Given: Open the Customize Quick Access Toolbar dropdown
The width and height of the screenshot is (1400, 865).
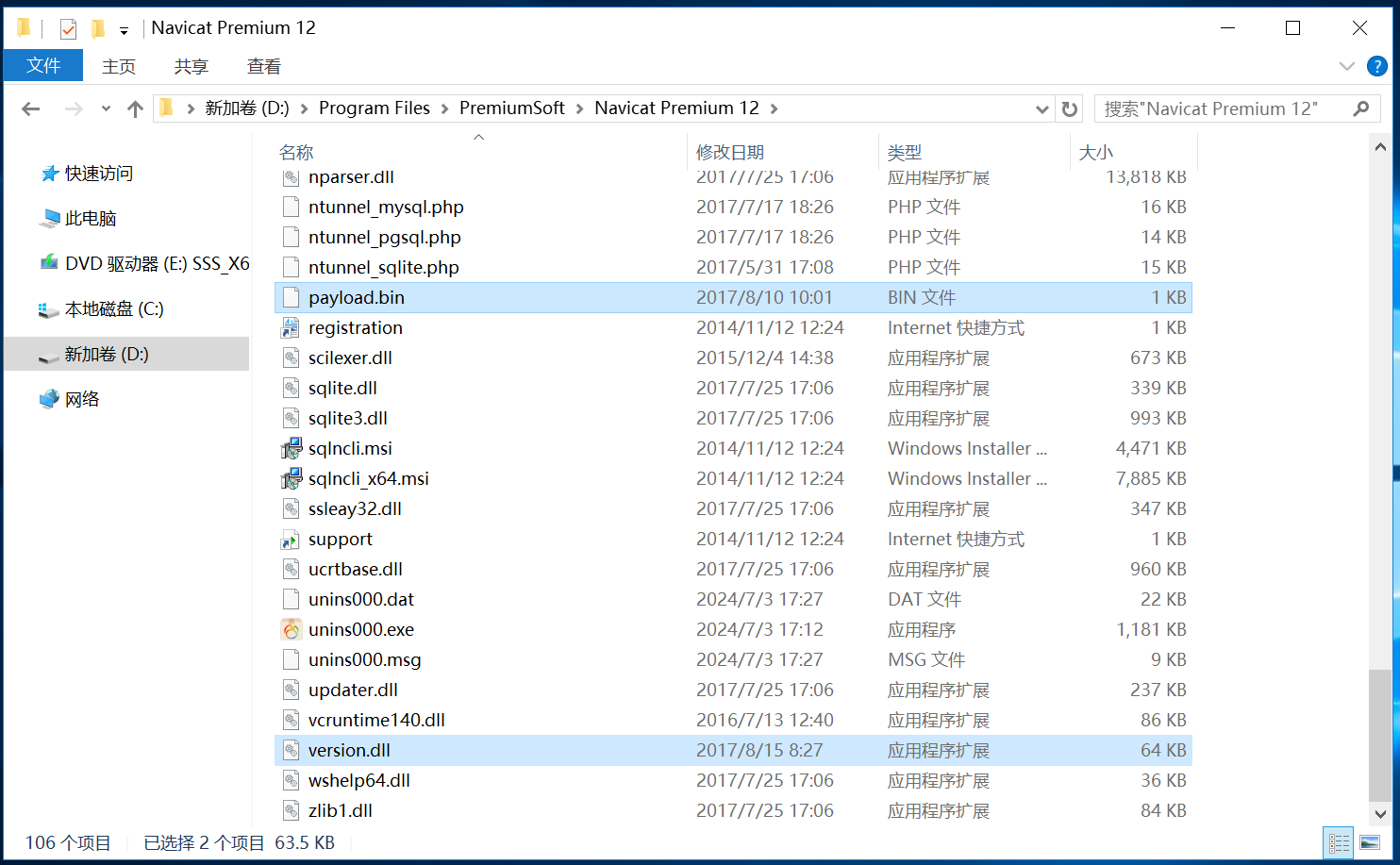Looking at the screenshot, I should [124, 31].
